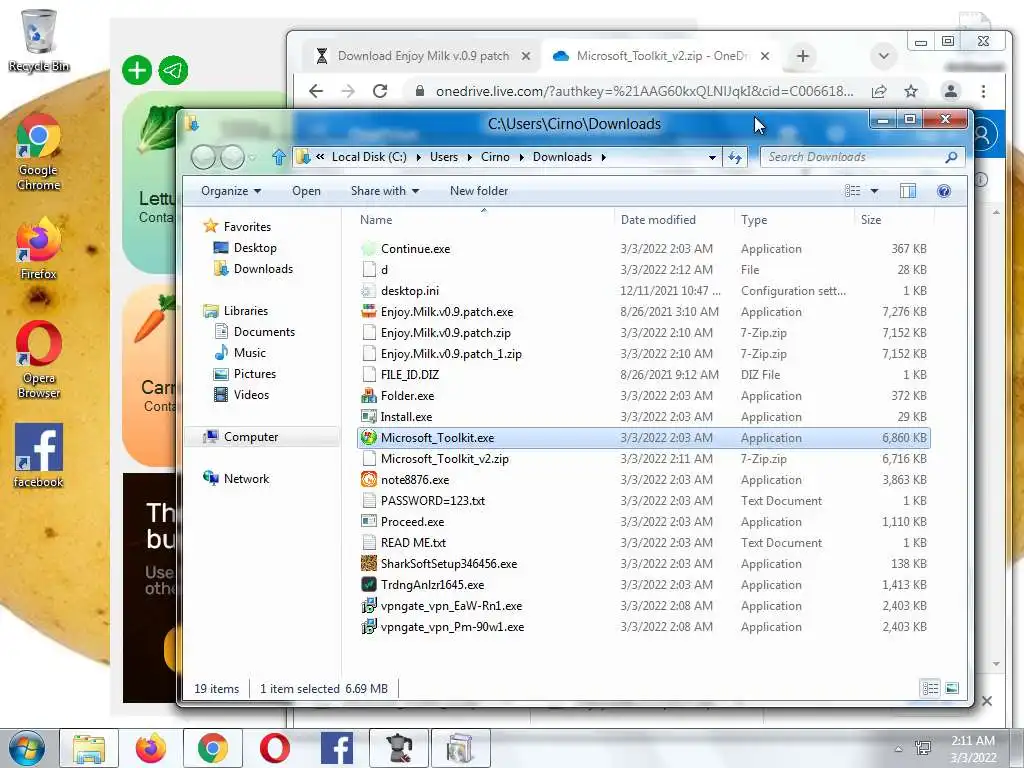Viewport: 1024px width, 768px height.
Task: Click the green Telegram icon on webpage
Action: point(173,70)
